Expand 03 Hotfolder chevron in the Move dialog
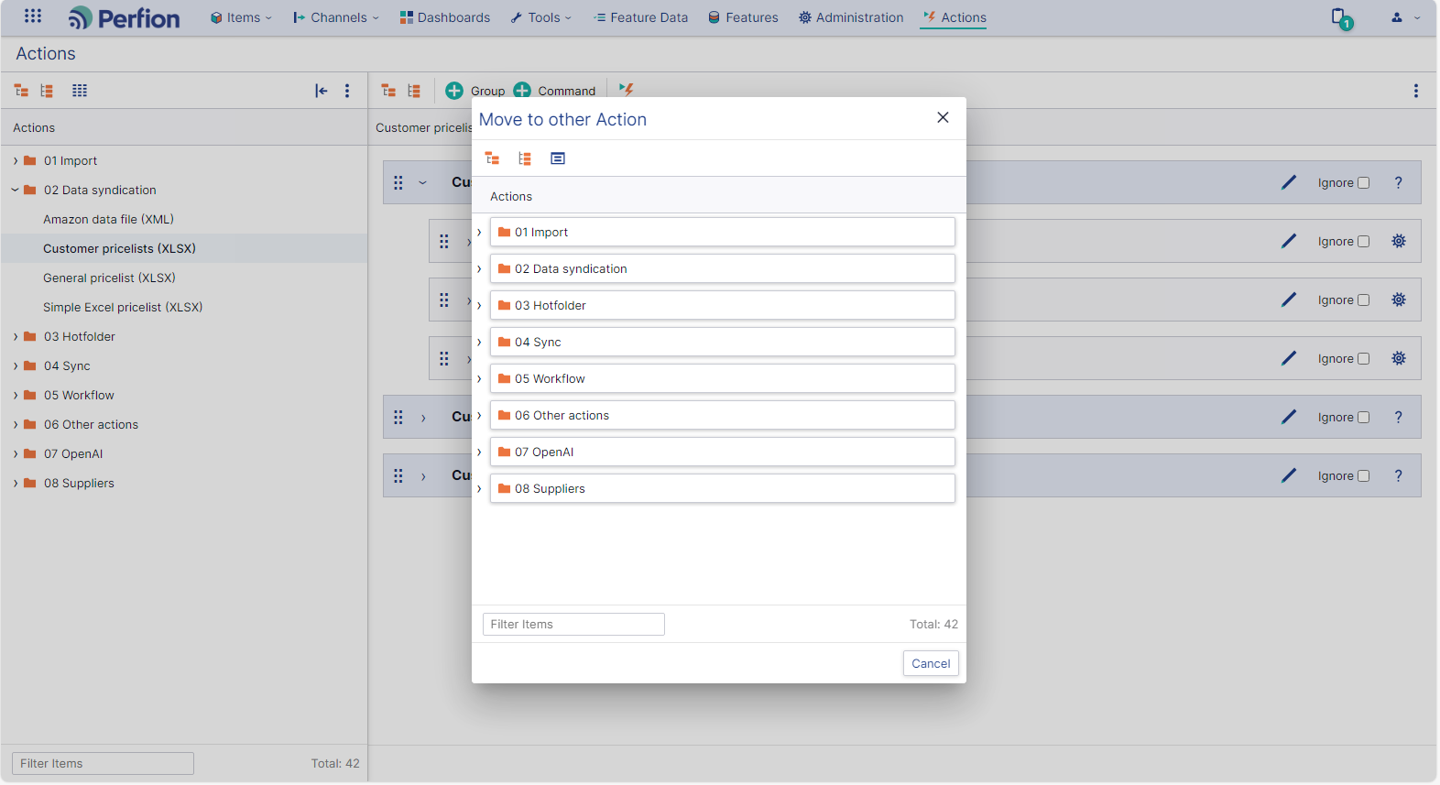The image size is (1440, 785). coord(479,305)
